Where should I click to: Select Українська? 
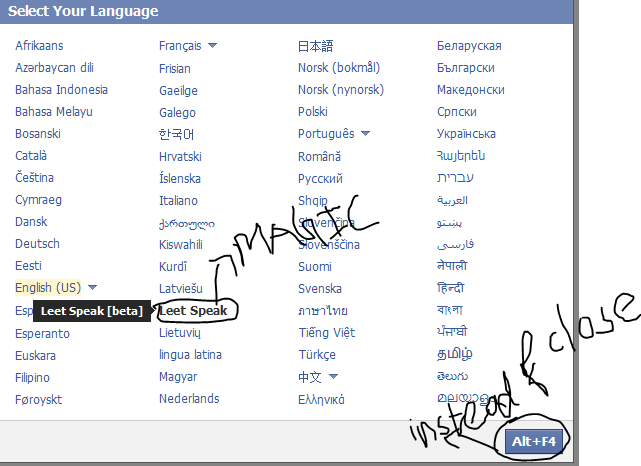tap(466, 134)
